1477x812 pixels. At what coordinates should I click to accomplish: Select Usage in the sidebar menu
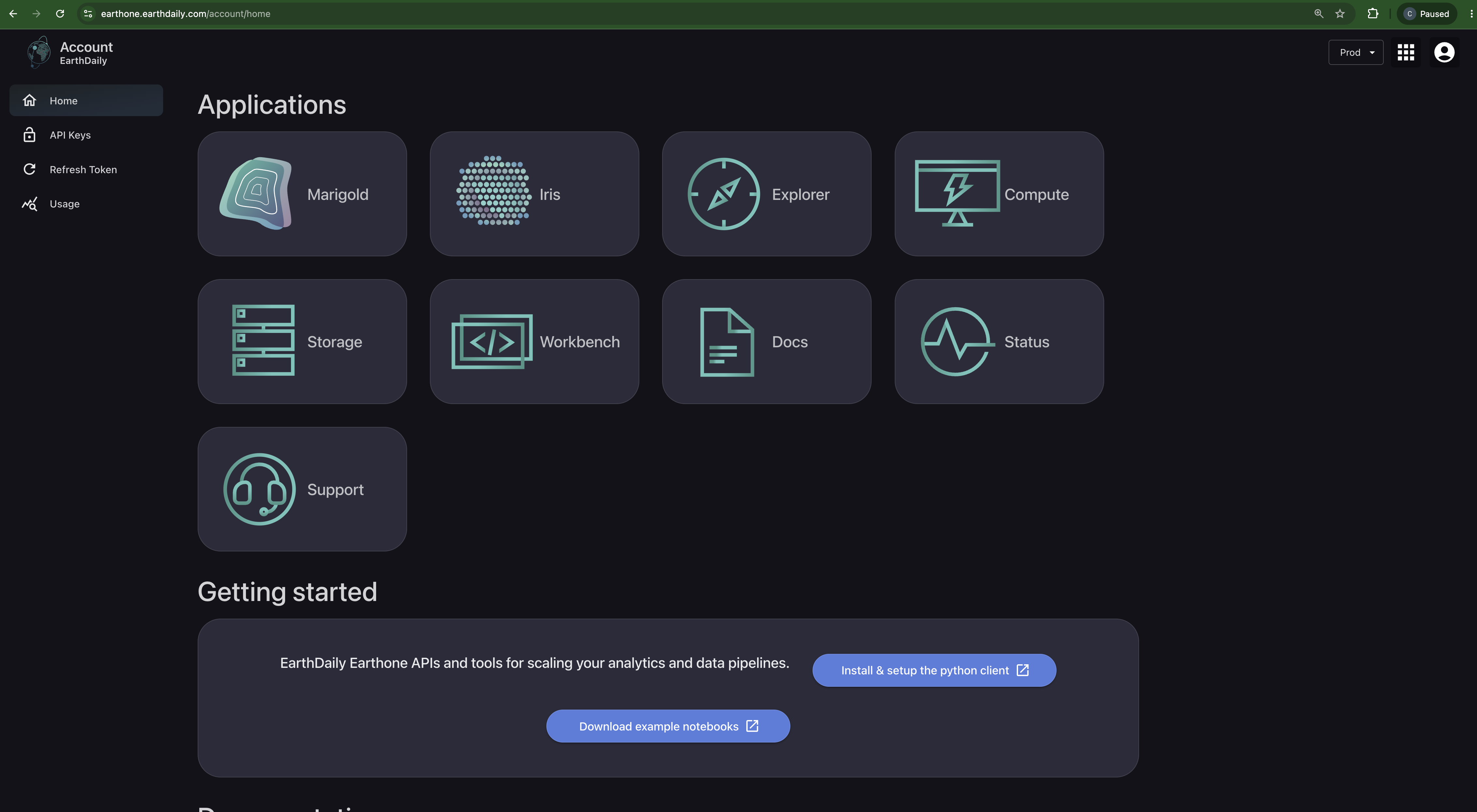coord(86,203)
